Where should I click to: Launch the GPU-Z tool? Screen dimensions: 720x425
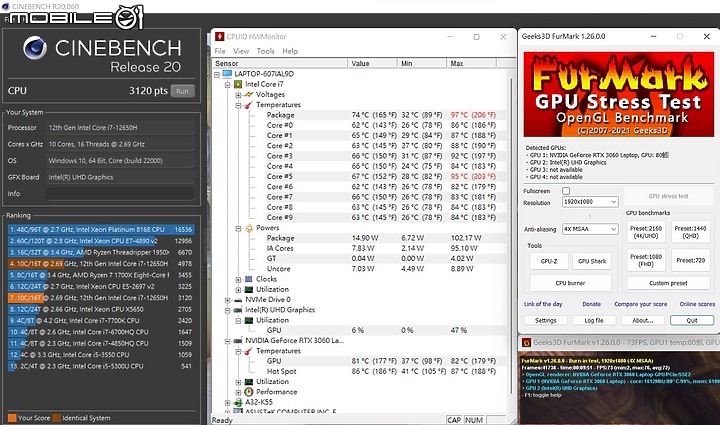pos(549,261)
